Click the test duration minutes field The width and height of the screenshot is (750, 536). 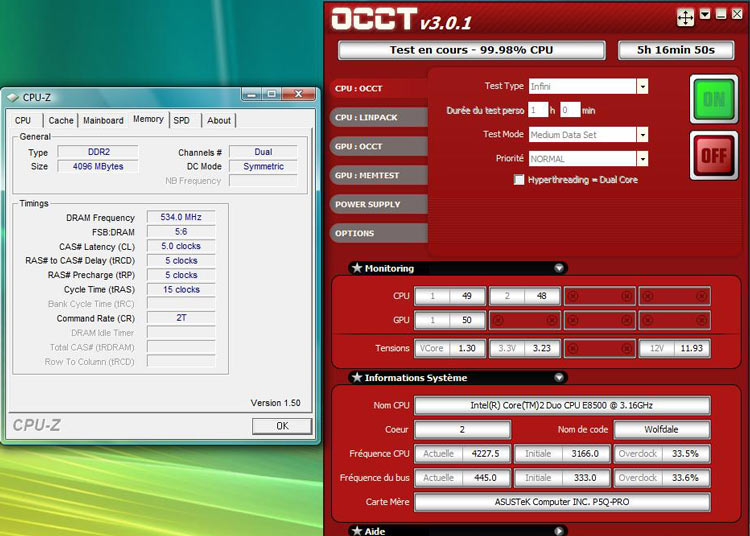coord(570,110)
